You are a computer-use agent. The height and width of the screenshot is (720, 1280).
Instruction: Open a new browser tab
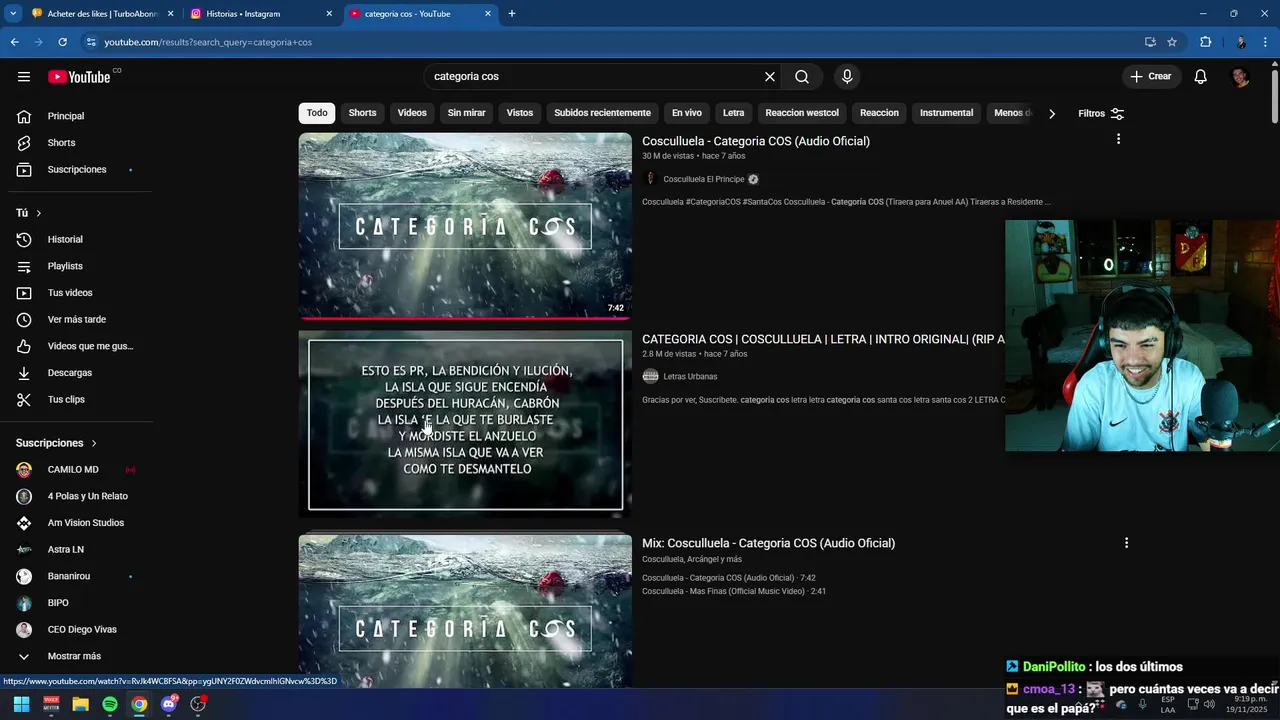click(x=512, y=14)
